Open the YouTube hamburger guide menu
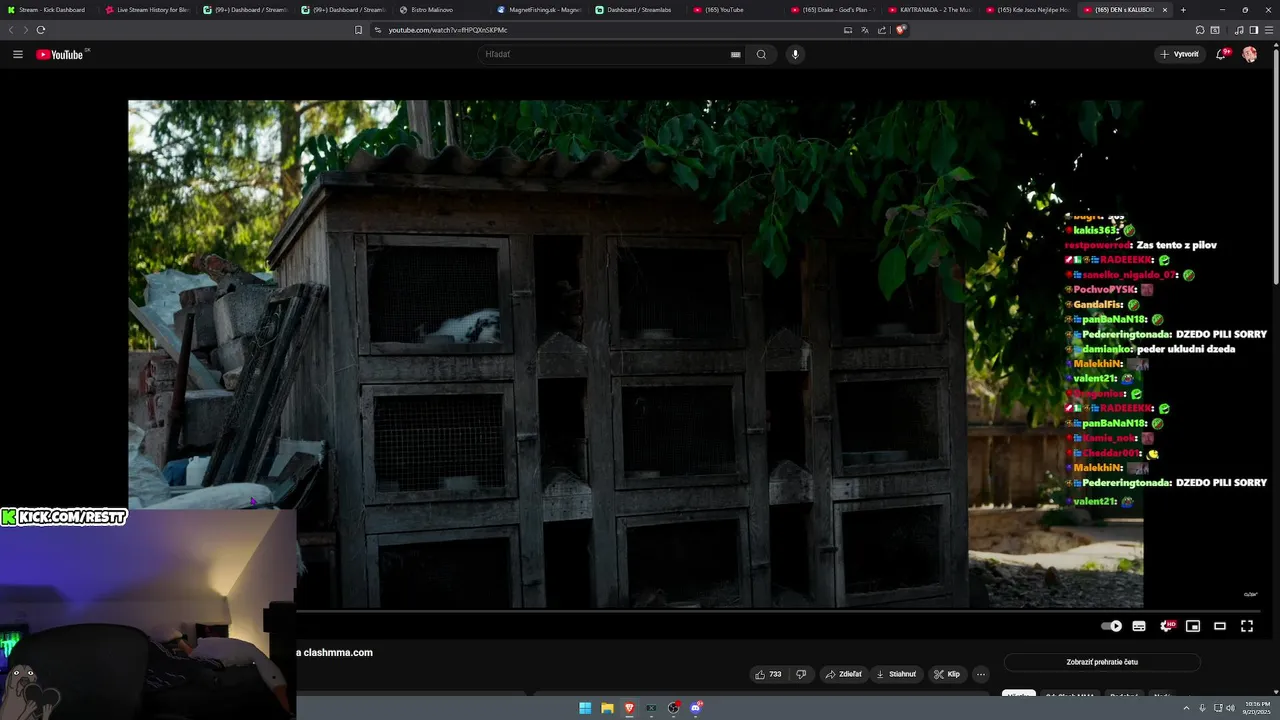Viewport: 1280px width, 720px height. (x=18, y=54)
